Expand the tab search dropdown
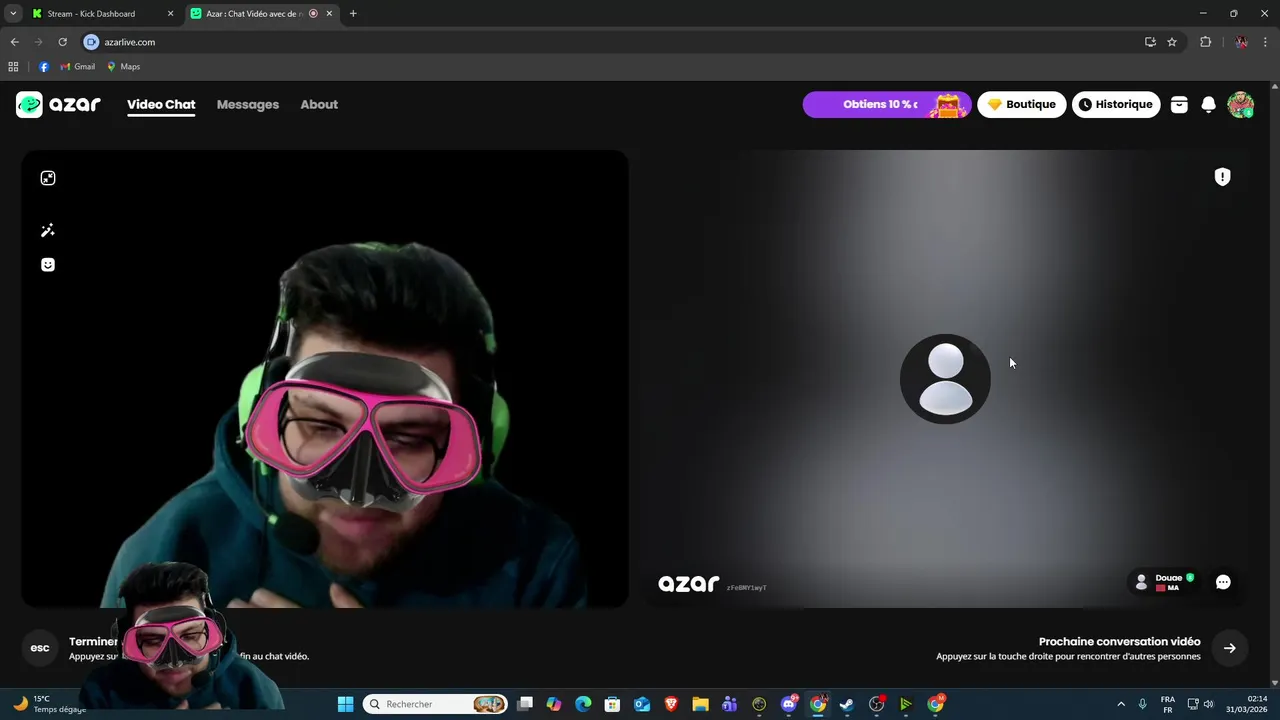Screen dimensions: 1280x720 tap(13, 14)
